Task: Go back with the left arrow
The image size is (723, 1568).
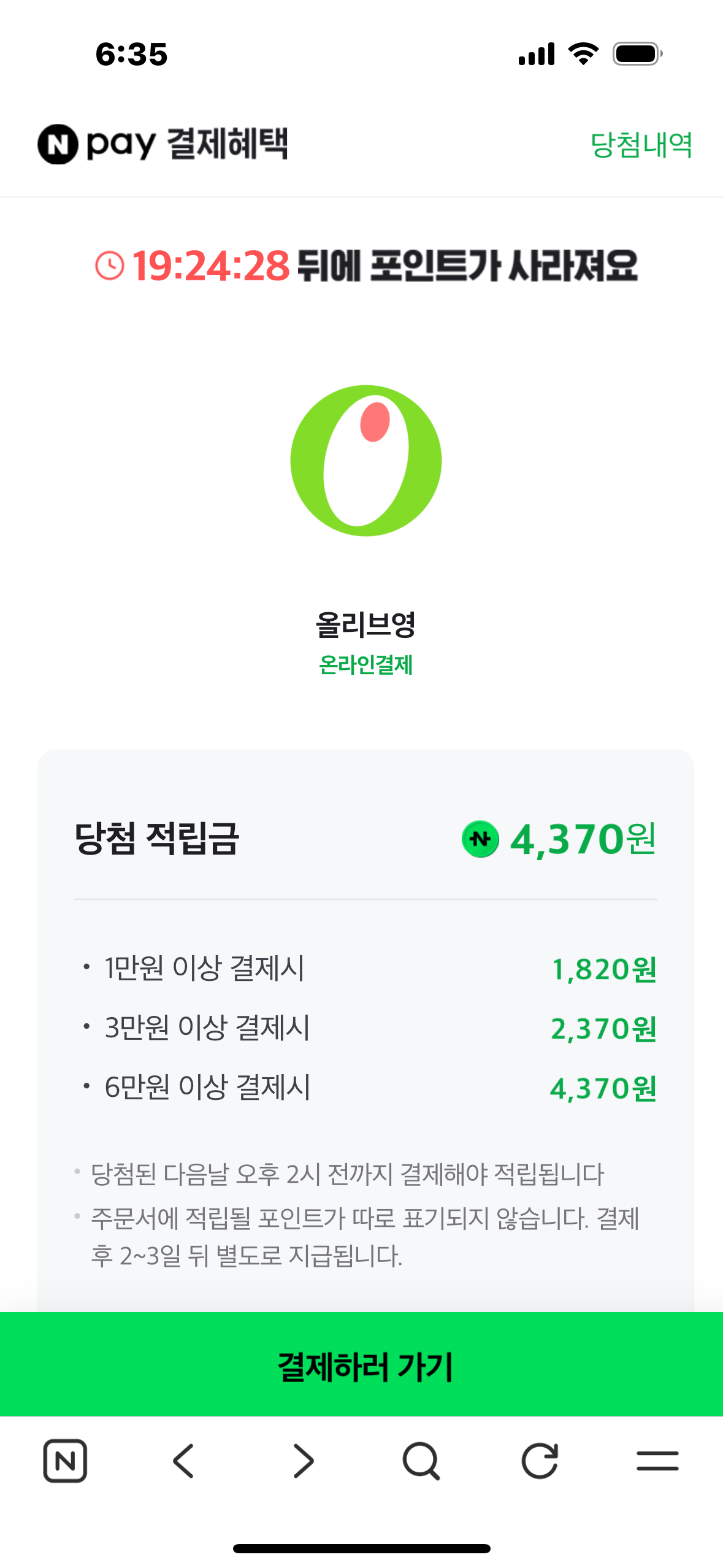Action: tap(183, 1461)
